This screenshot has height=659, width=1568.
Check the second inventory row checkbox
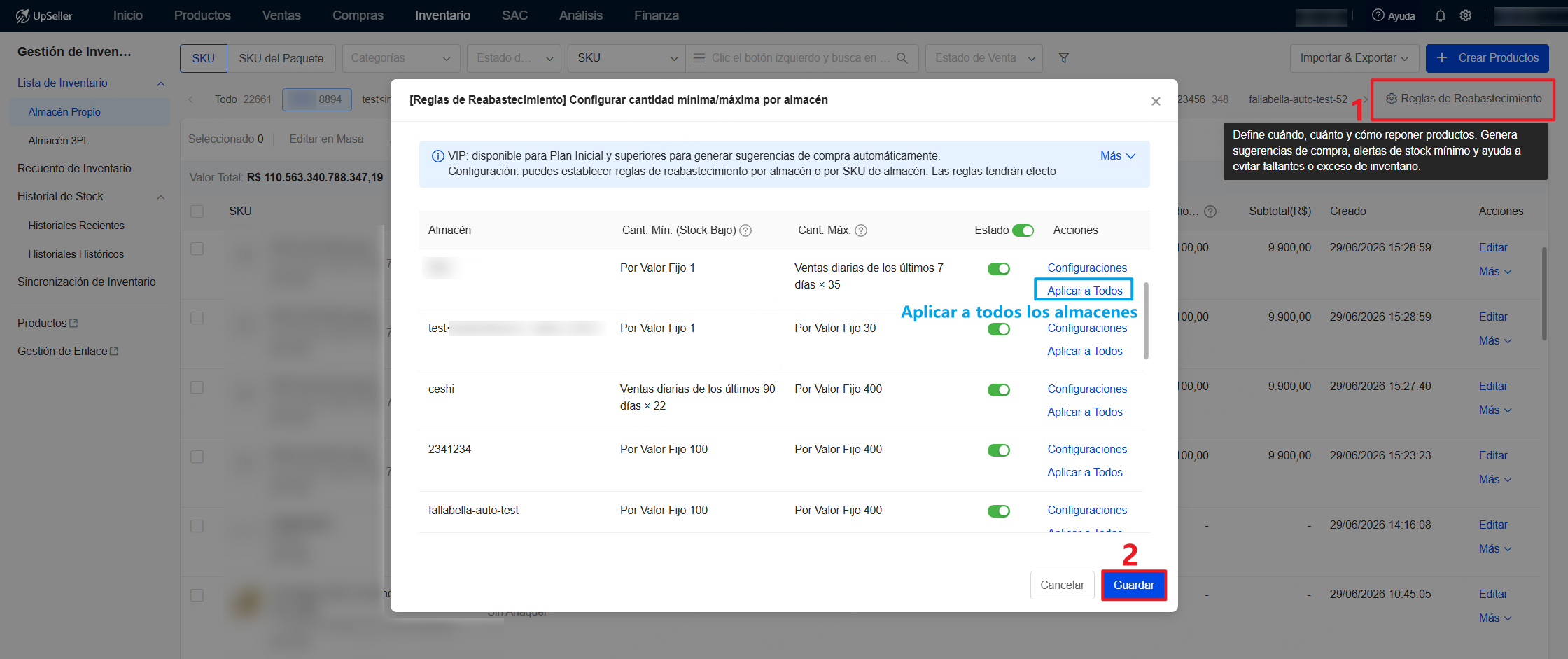pyautogui.click(x=197, y=318)
